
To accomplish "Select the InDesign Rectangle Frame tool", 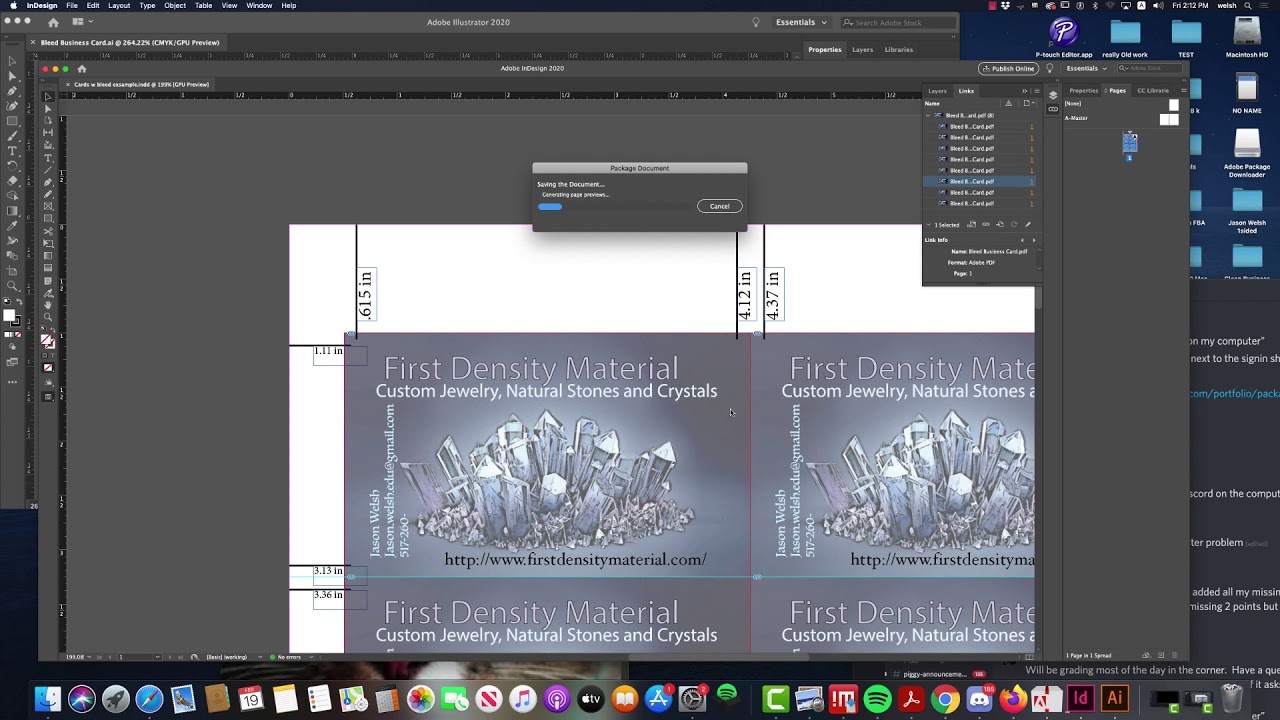I will coord(48,206).
